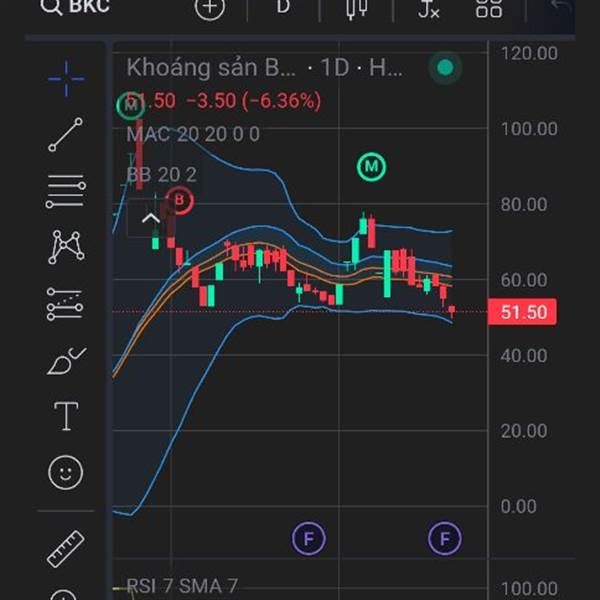Select the forecast and measurement lines tool
Screen dimensions: 600x600
65,304
